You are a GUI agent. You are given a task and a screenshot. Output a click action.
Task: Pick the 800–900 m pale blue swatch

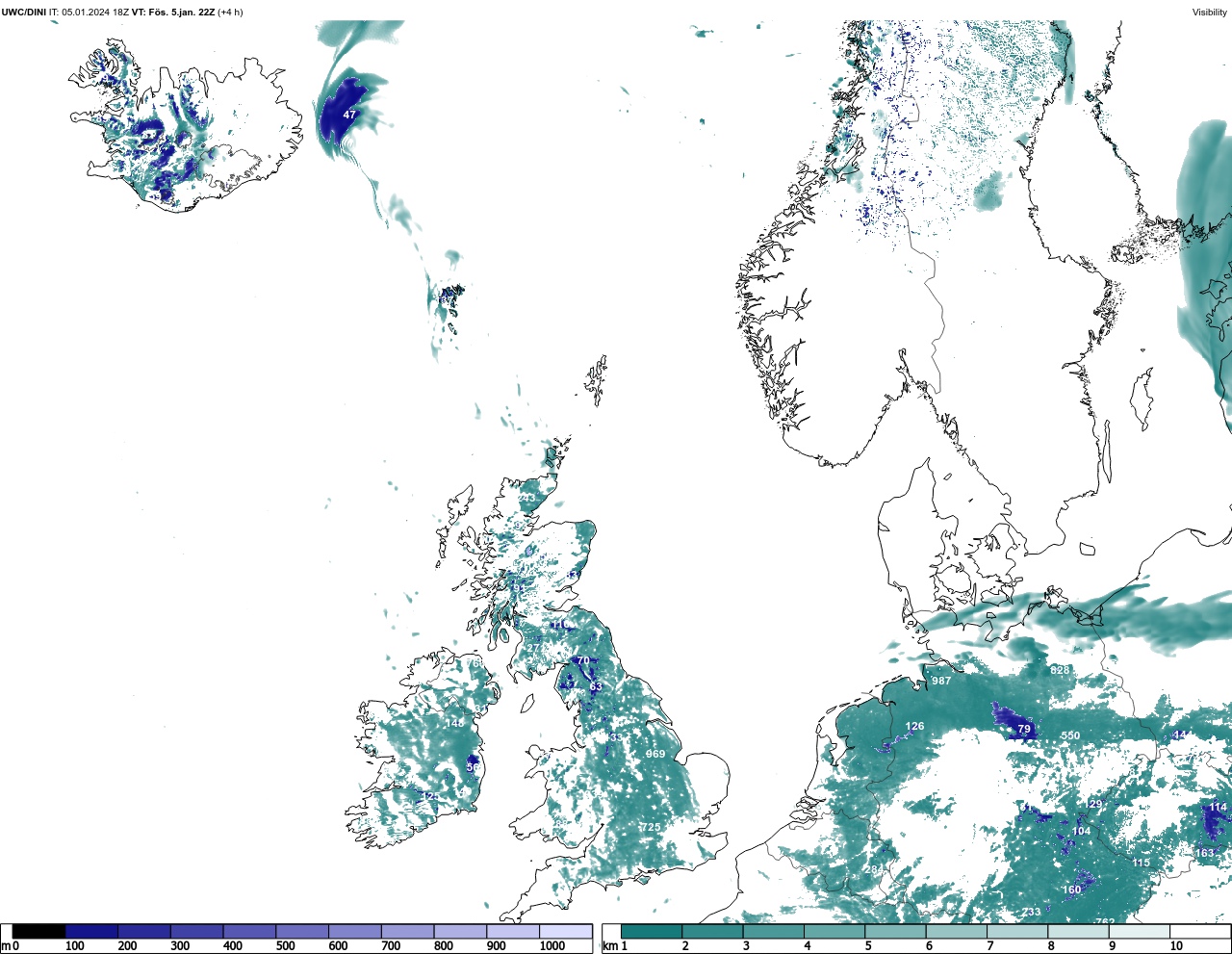click(x=460, y=931)
